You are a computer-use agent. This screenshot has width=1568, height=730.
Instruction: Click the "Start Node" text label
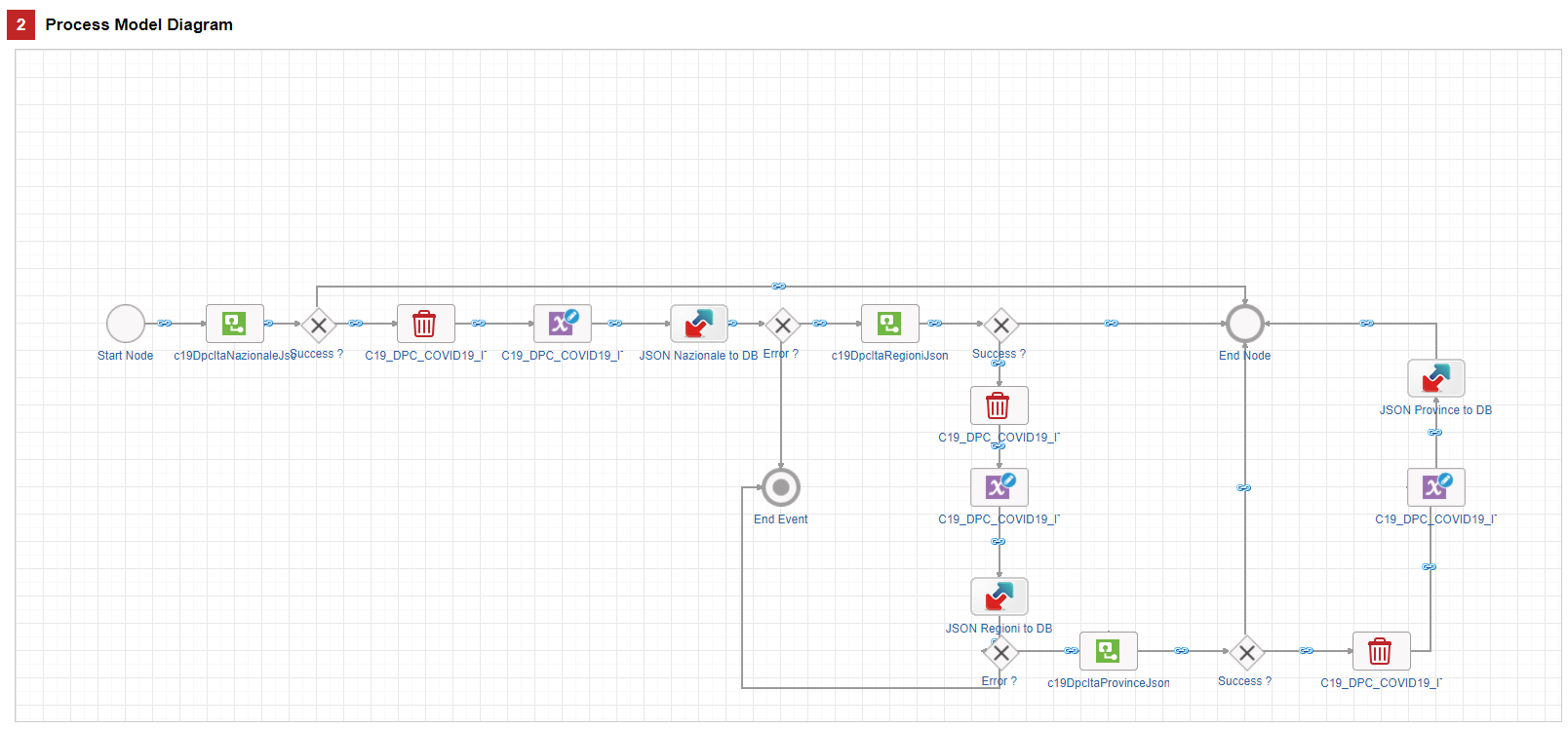click(x=125, y=356)
